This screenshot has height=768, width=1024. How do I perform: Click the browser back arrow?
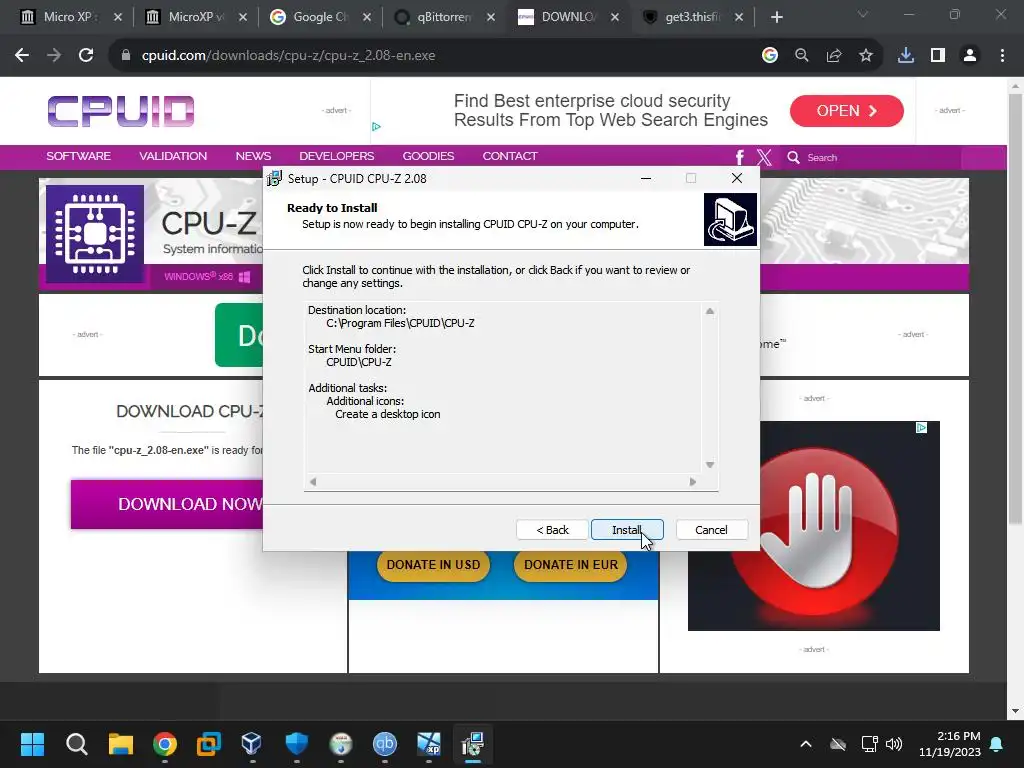pyautogui.click(x=22, y=56)
